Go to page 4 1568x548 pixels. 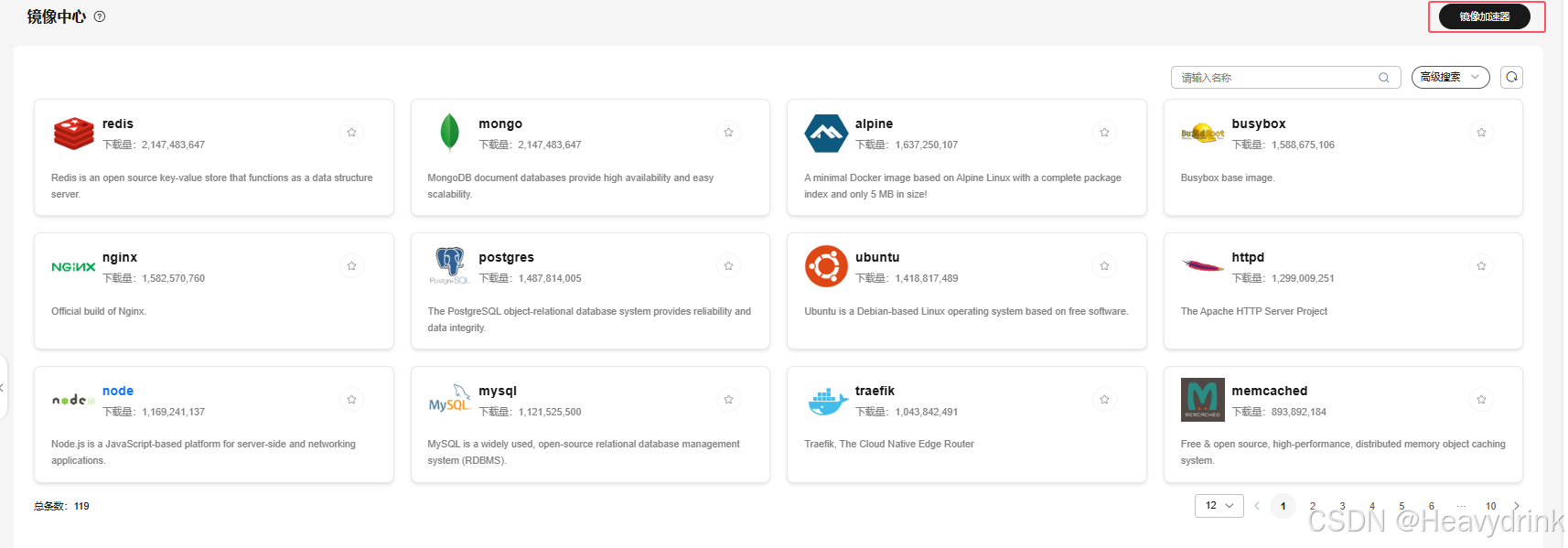click(1371, 506)
